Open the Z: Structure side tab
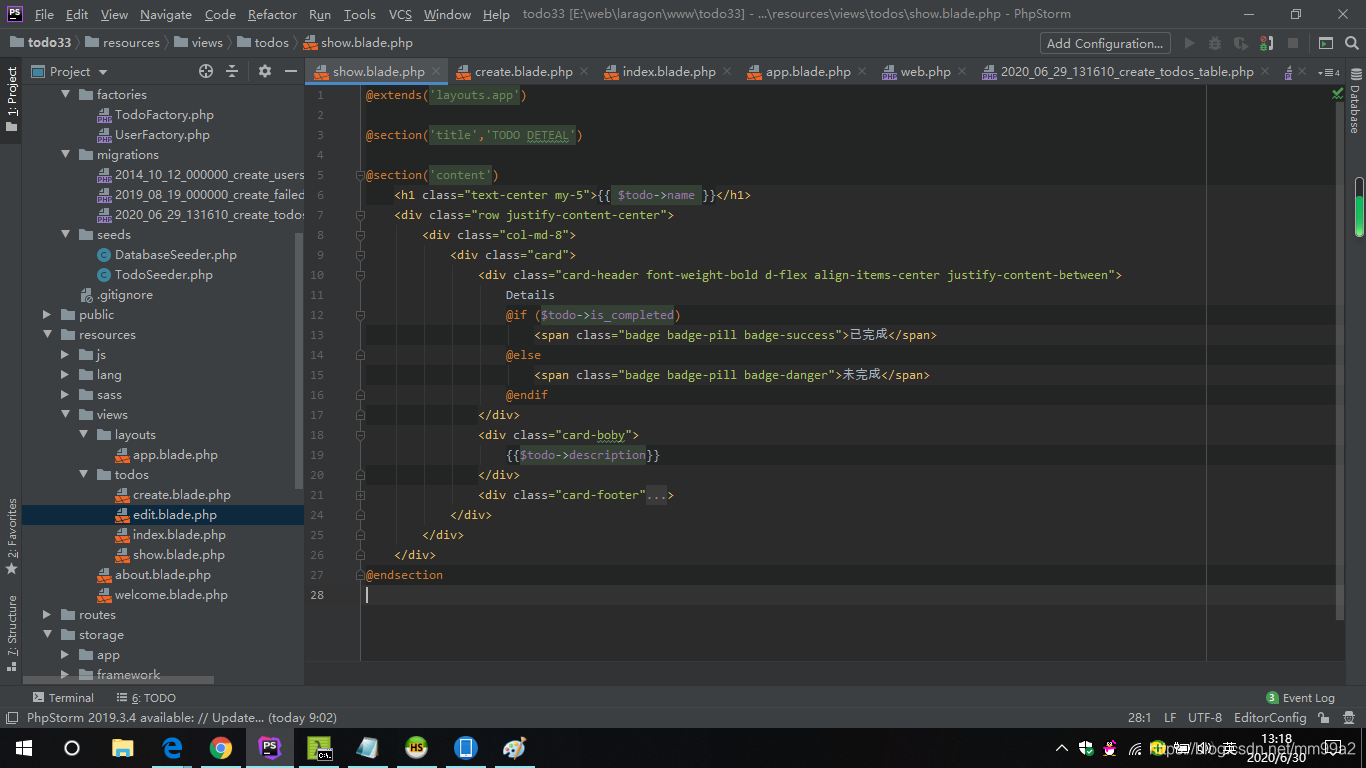 pos(11,633)
